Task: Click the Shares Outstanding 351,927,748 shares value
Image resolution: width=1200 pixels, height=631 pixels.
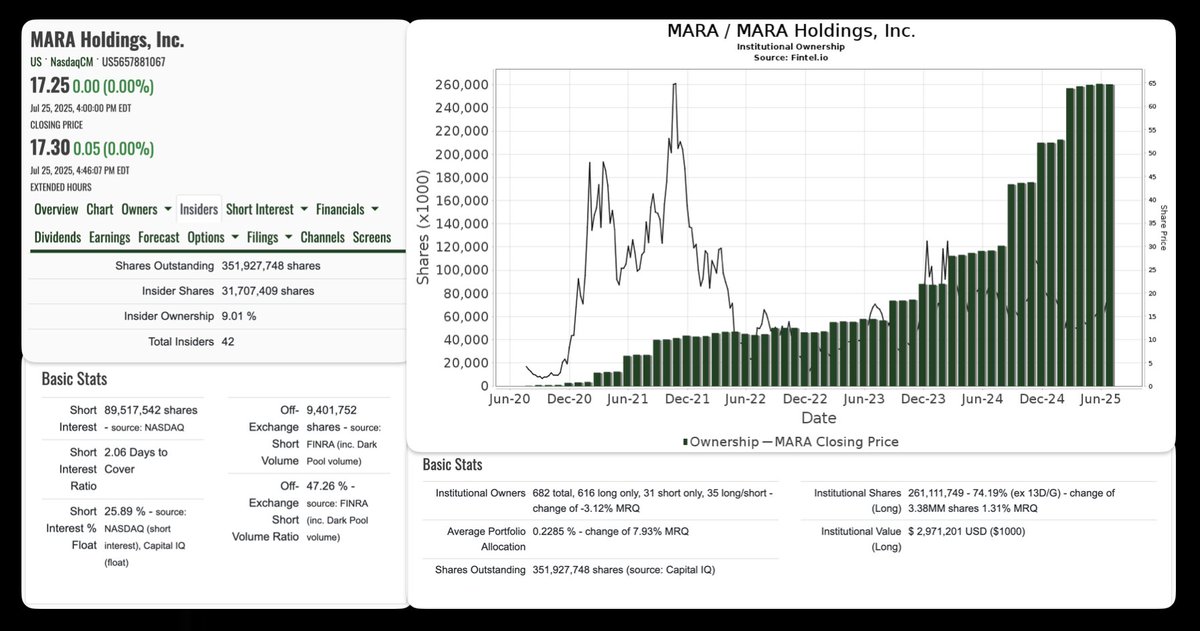Action: [x=270, y=266]
